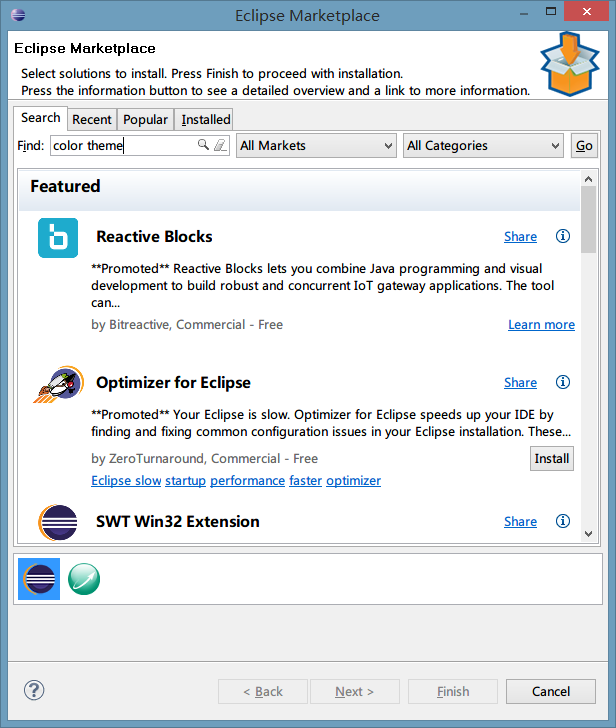
Task: Click the Go button
Action: coord(584,146)
